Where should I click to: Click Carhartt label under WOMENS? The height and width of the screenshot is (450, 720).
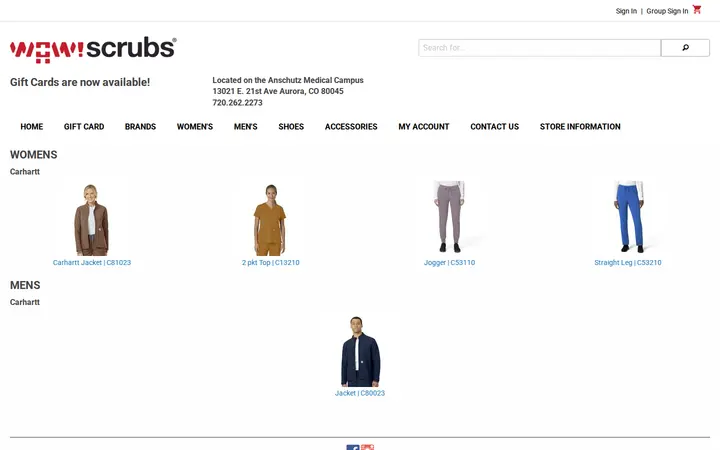click(x=25, y=172)
